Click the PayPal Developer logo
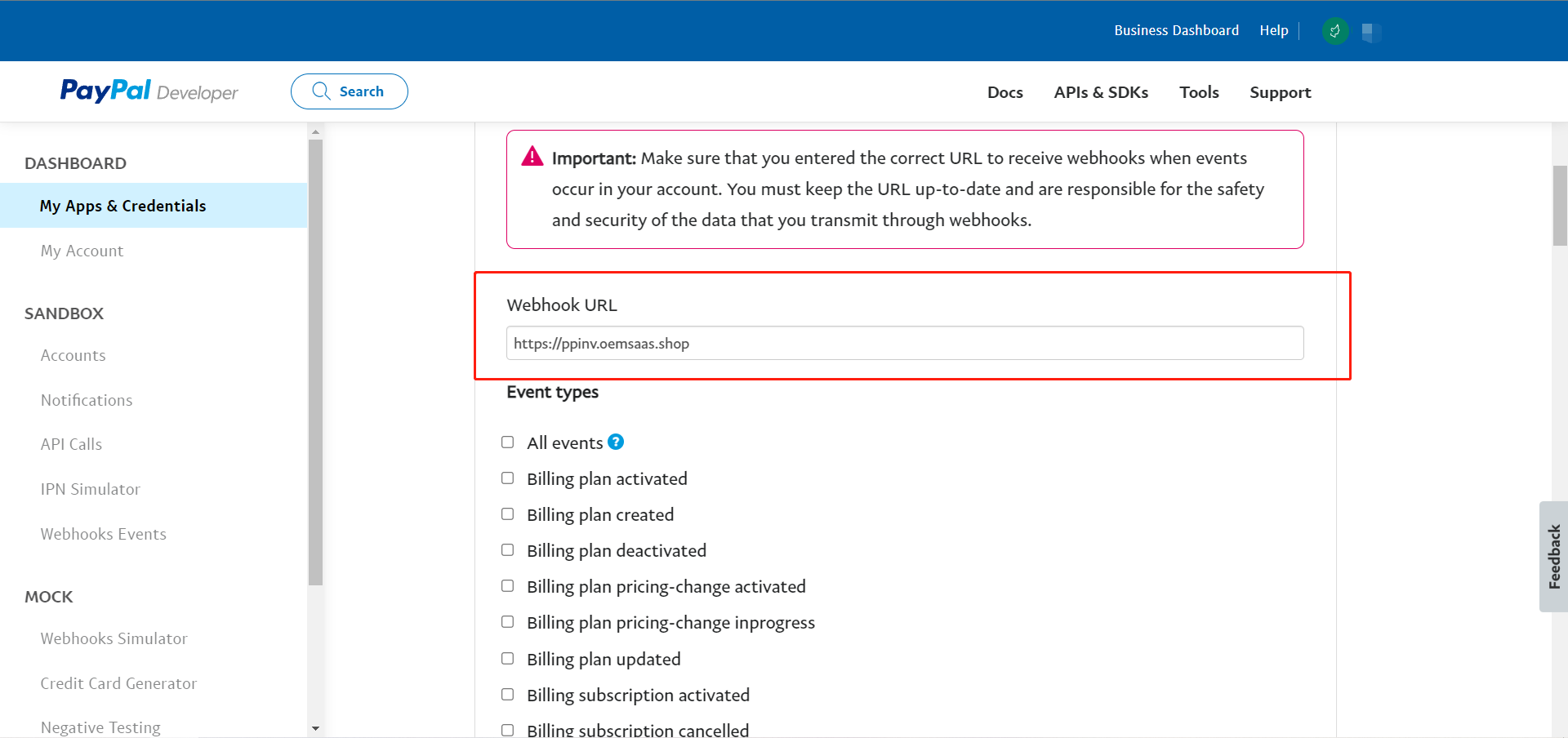 pyautogui.click(x=149, y=91)
